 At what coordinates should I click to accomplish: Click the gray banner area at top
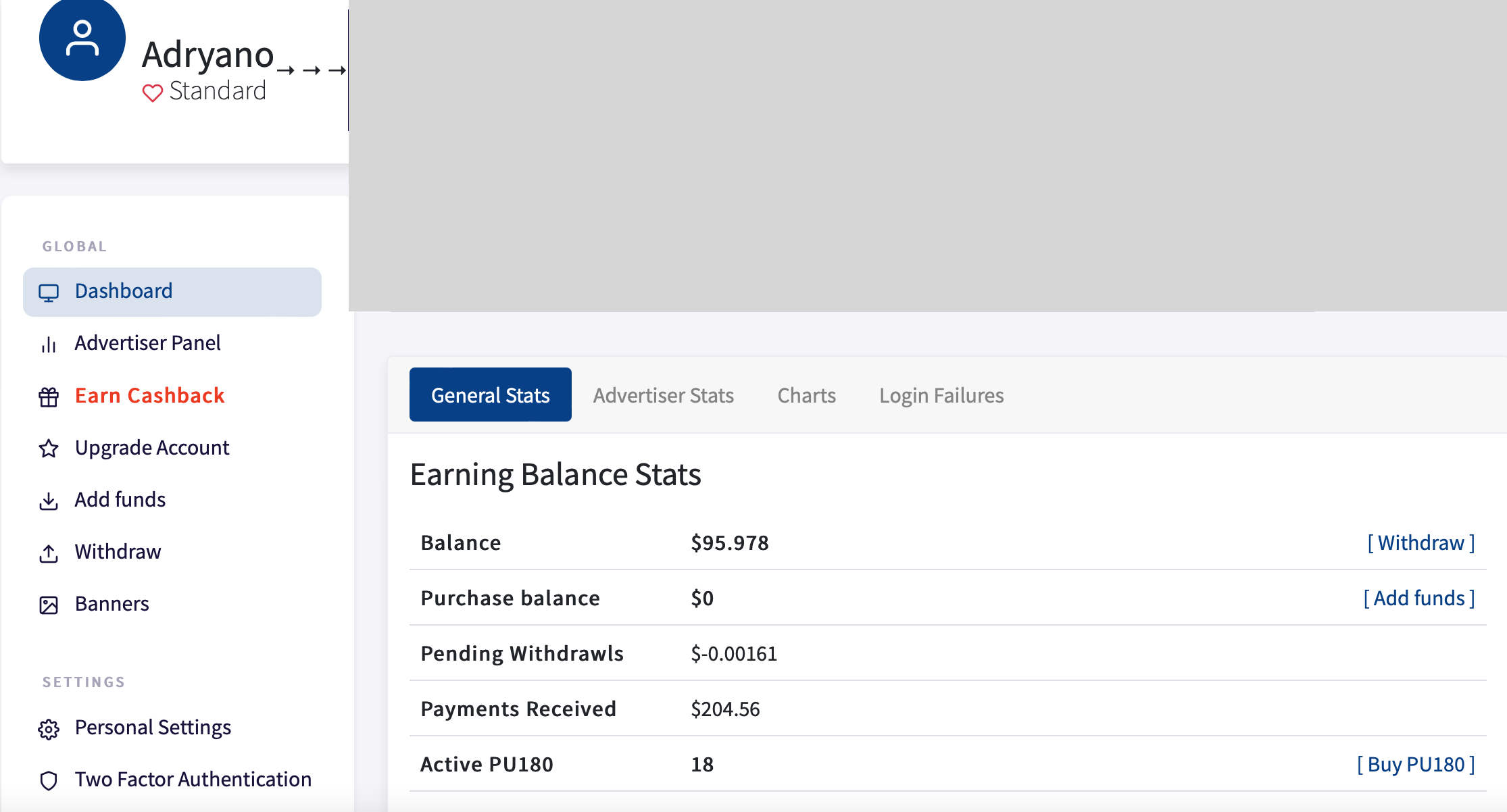point(926,155)
